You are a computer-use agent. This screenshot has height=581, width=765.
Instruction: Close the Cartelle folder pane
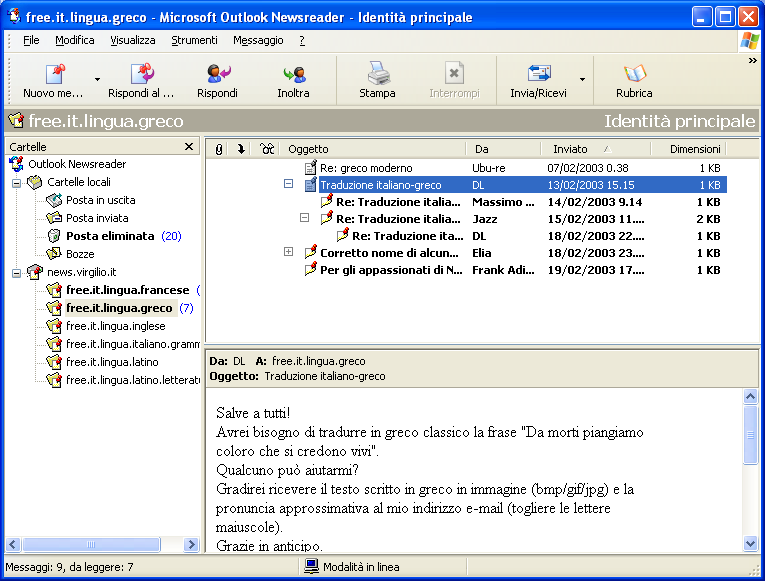pos(189,146)
